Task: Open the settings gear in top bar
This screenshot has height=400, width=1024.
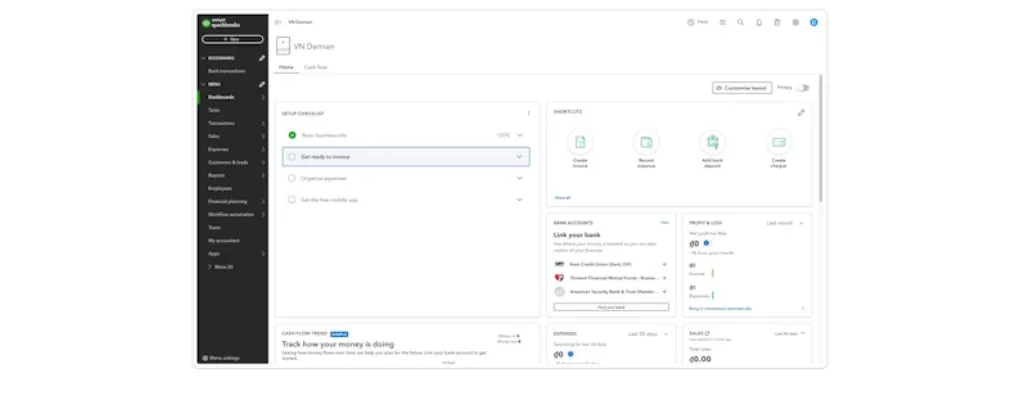Action: pos(796,21)
